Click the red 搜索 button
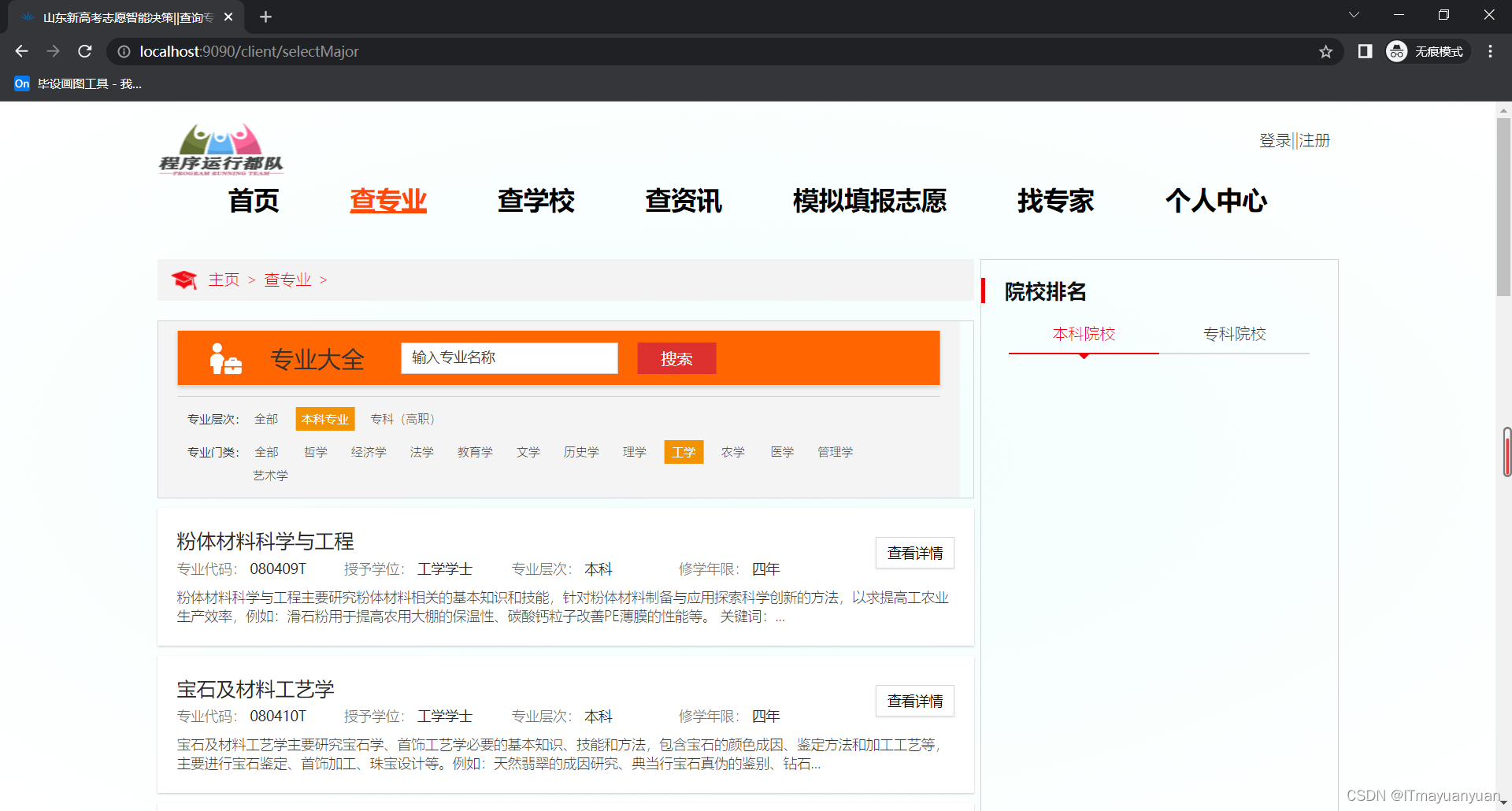Image resolution: width=1512 pixels, height=811 pixels. point(676,358)
